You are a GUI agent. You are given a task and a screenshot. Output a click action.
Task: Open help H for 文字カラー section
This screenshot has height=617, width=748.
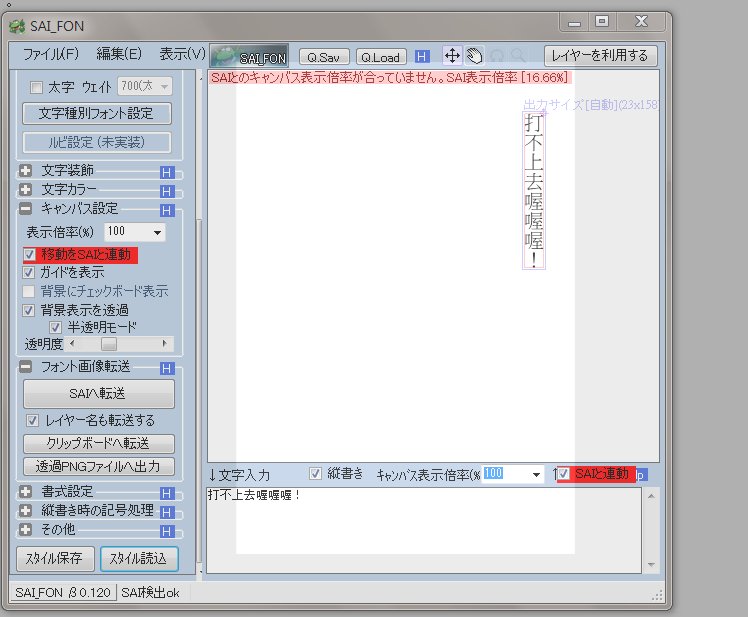pos(167,191)
